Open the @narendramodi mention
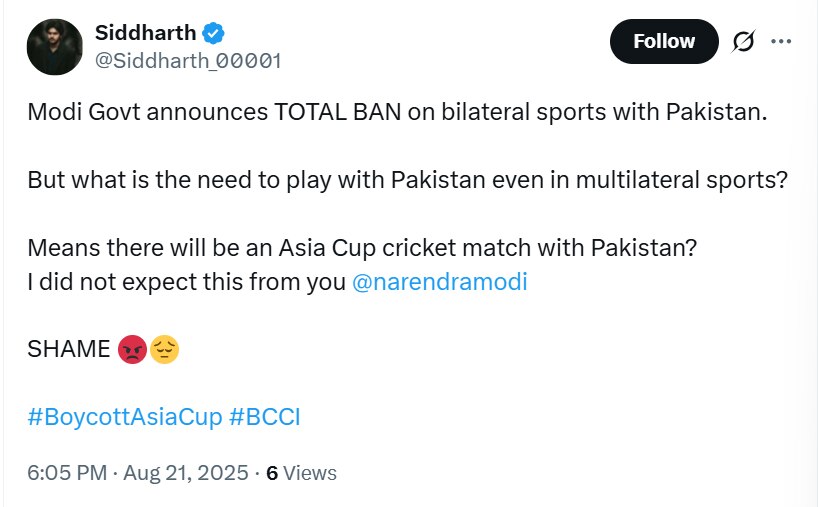818x507 pixels. [440, 282]
